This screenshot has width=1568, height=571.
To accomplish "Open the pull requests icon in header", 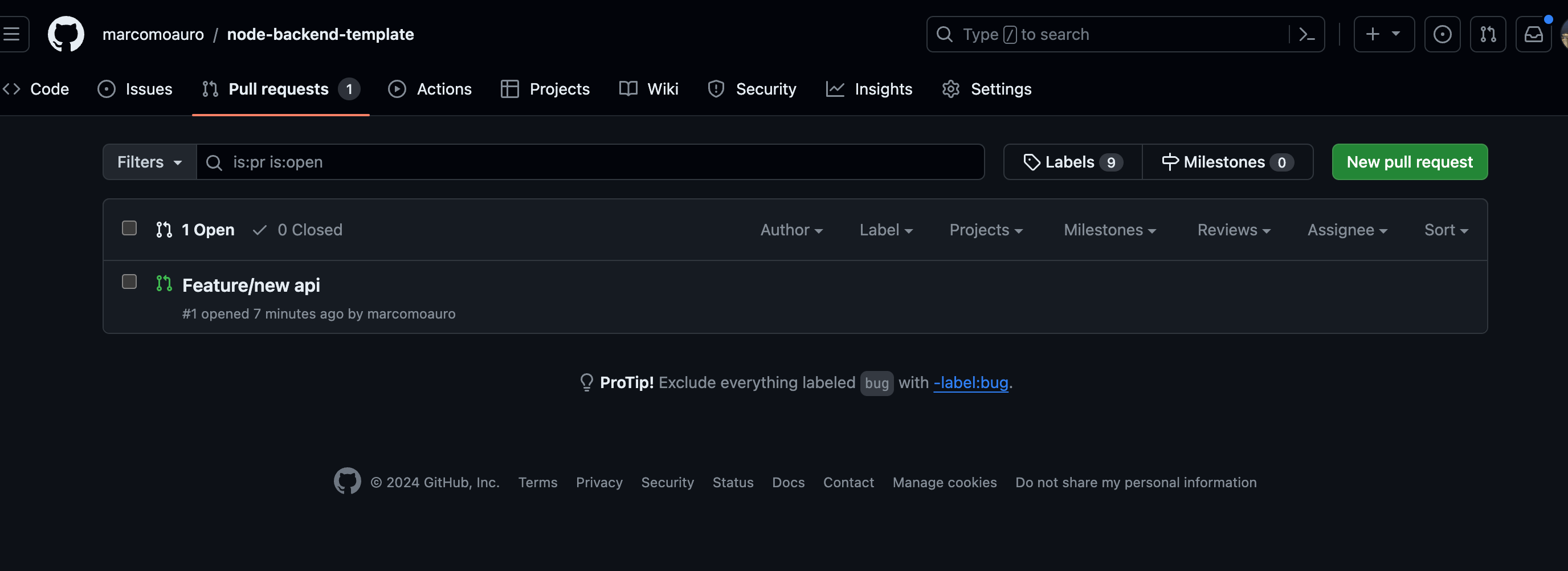I will coord(1488,34).
